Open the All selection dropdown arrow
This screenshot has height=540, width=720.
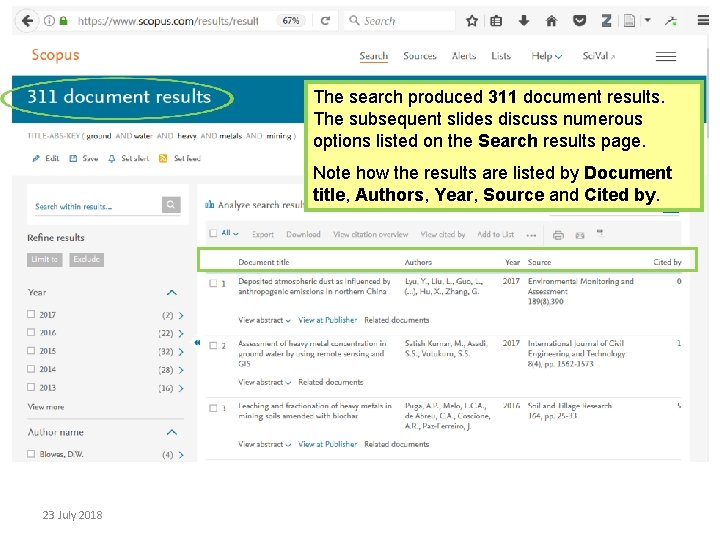236,234
